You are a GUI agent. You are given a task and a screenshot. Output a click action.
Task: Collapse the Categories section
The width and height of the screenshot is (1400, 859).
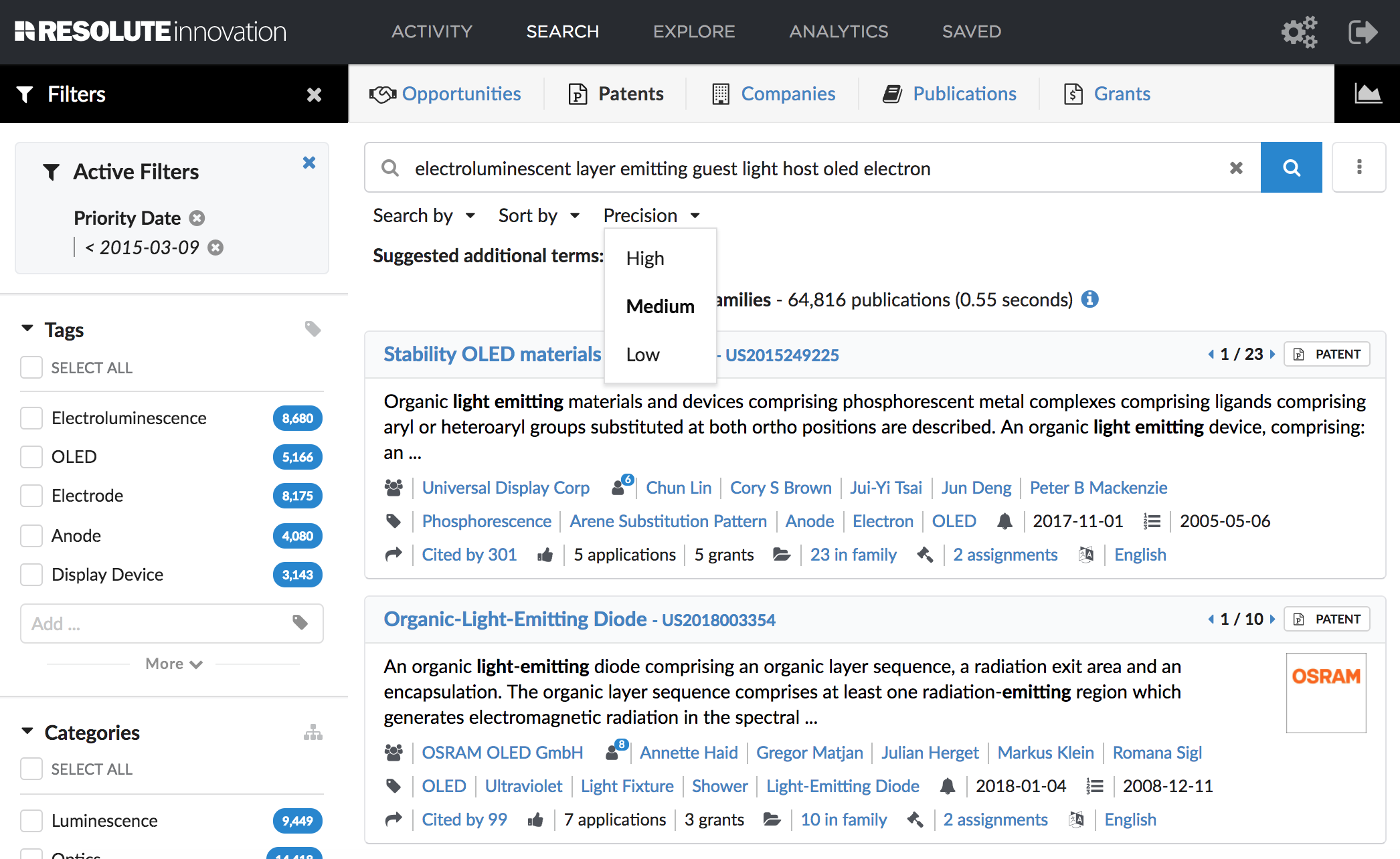tap(27, 731)
